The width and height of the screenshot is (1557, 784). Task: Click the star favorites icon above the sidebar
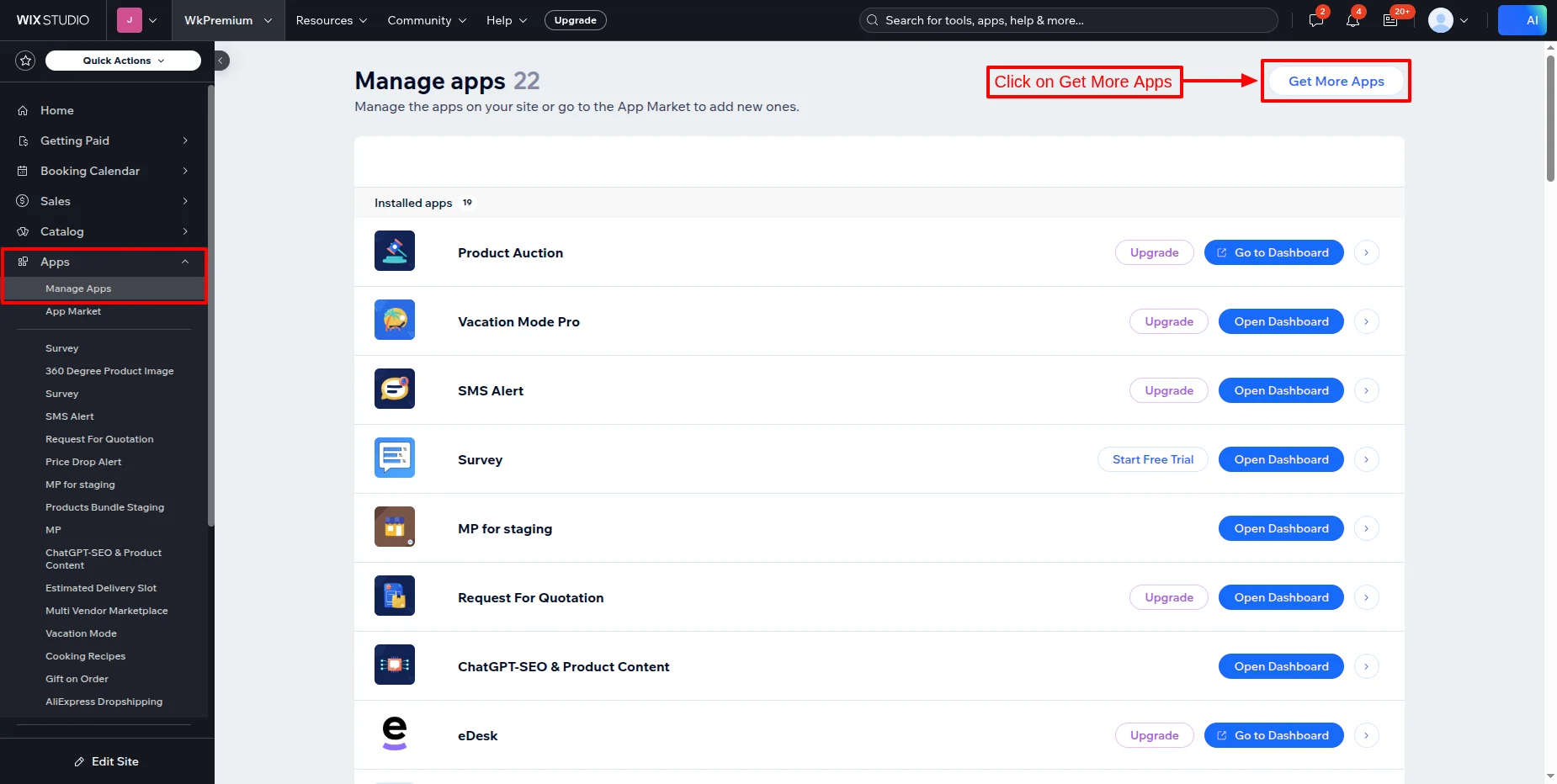click(x=24, y=60)
